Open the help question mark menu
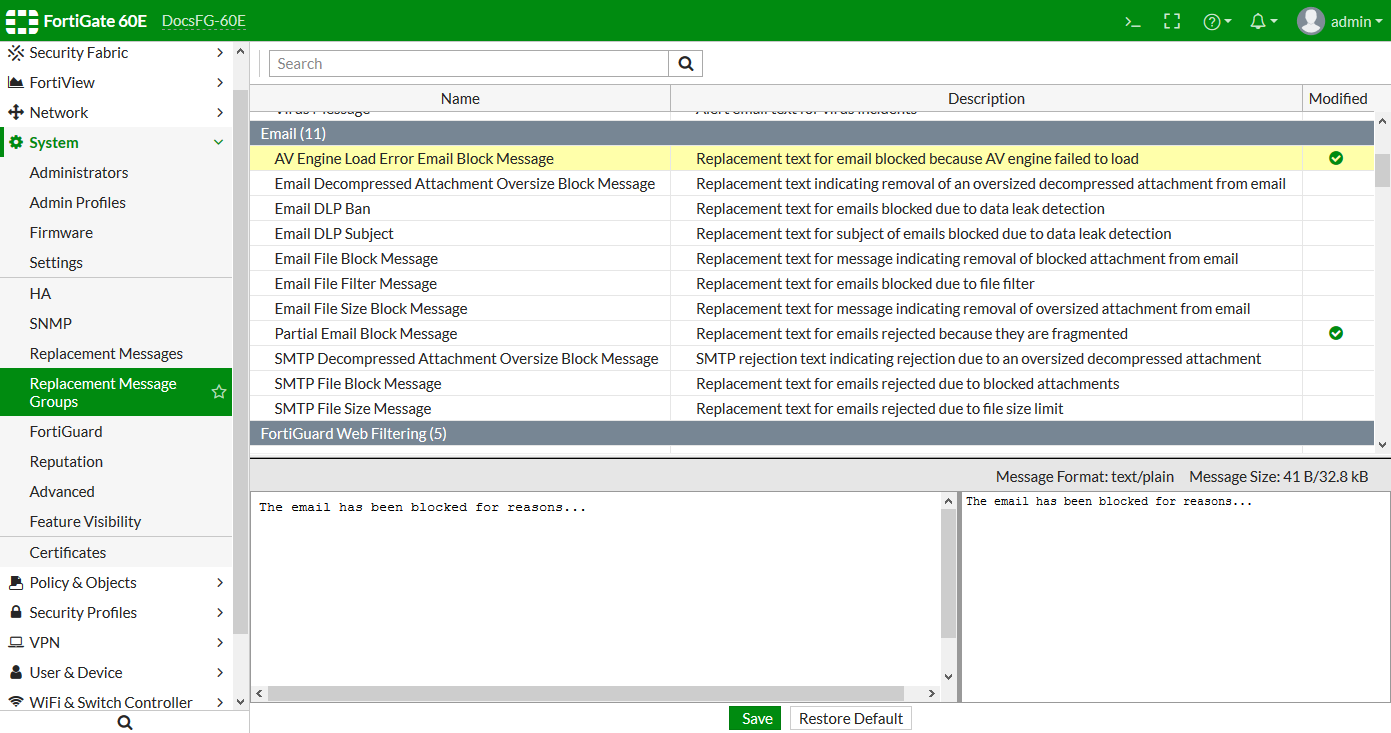The height and width of the screenshot is (733, 1391). tap(1215, 21)
